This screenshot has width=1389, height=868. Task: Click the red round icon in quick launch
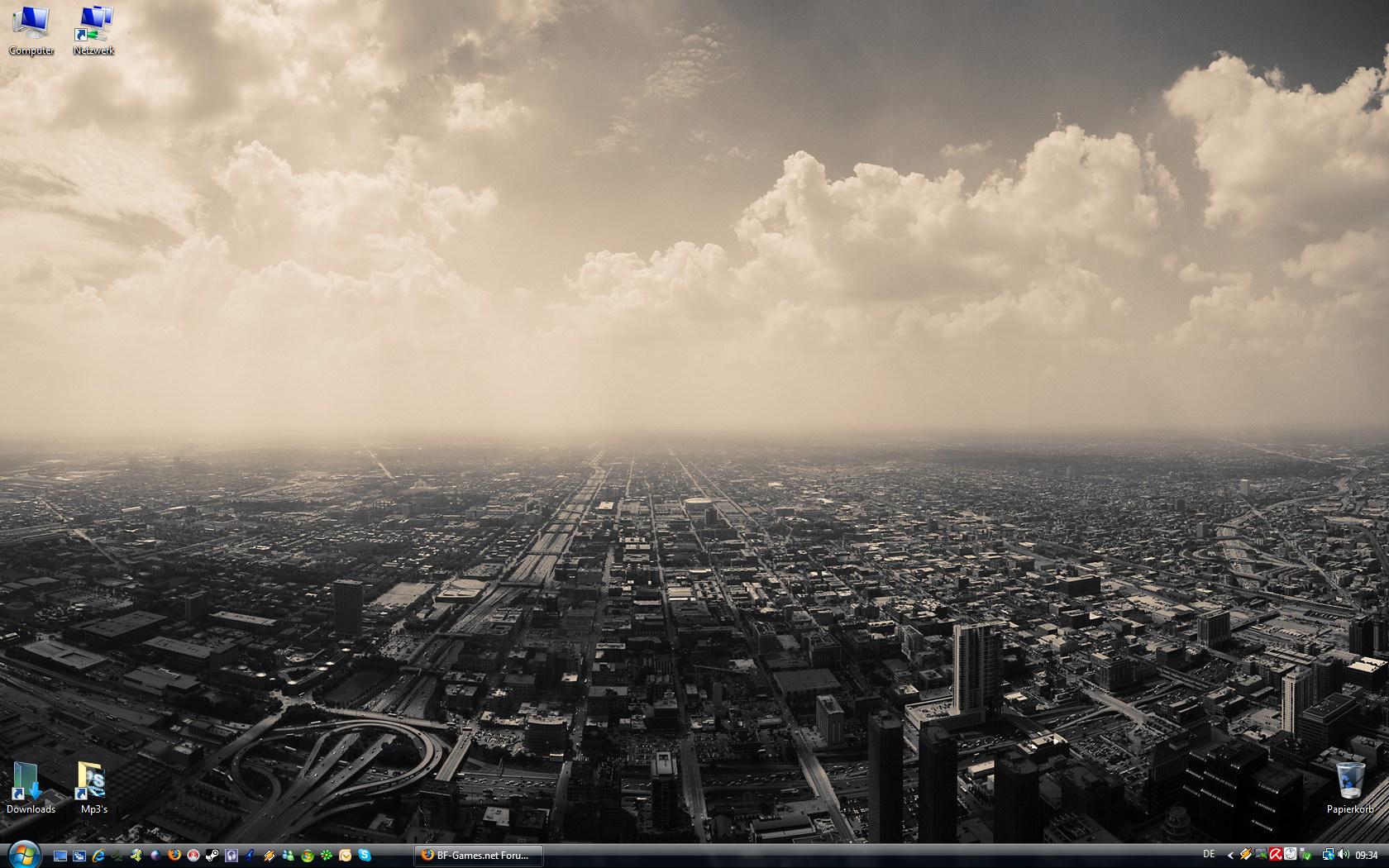coord(193,856)
